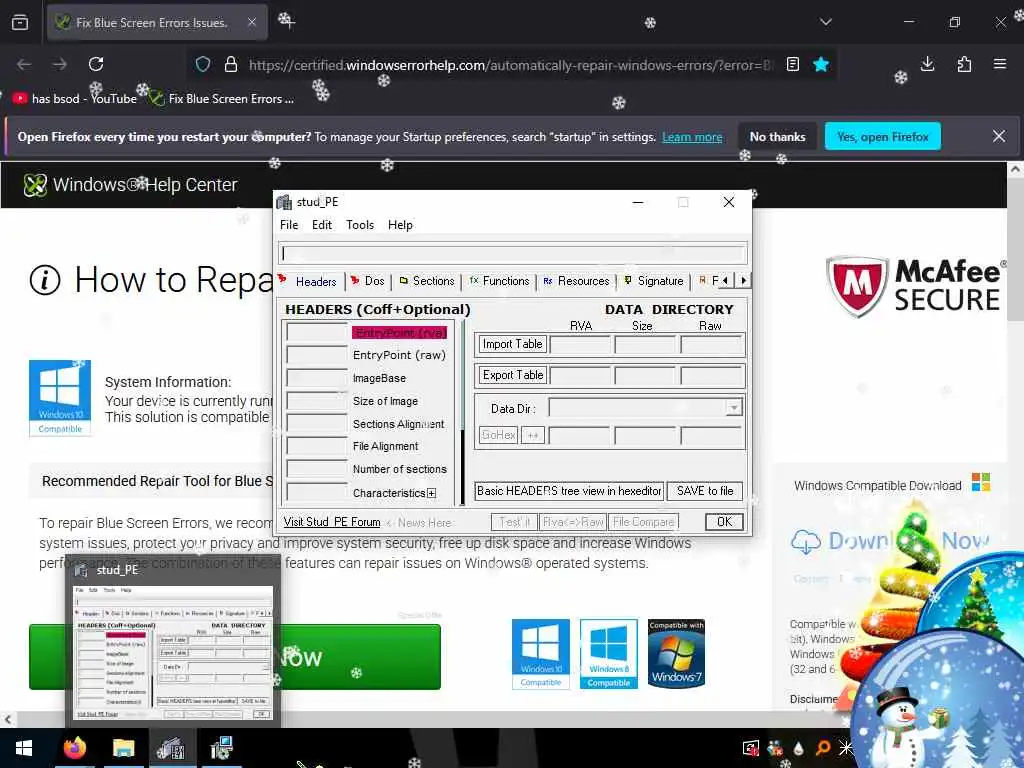
Task: Click the EntryPoint (rva) value field
Action: click(317, 332)
